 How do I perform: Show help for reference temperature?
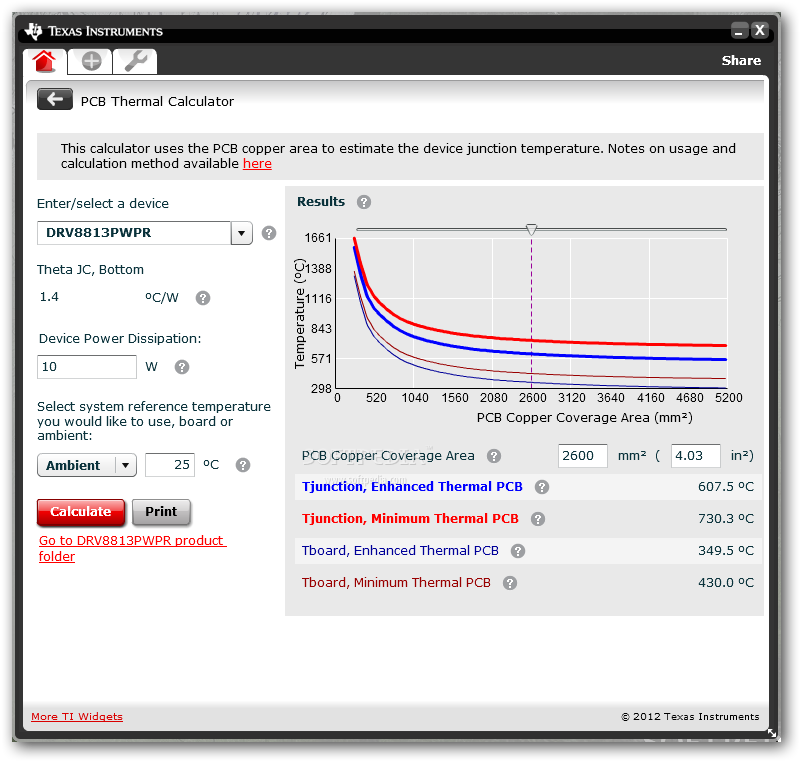pos(243,465)
